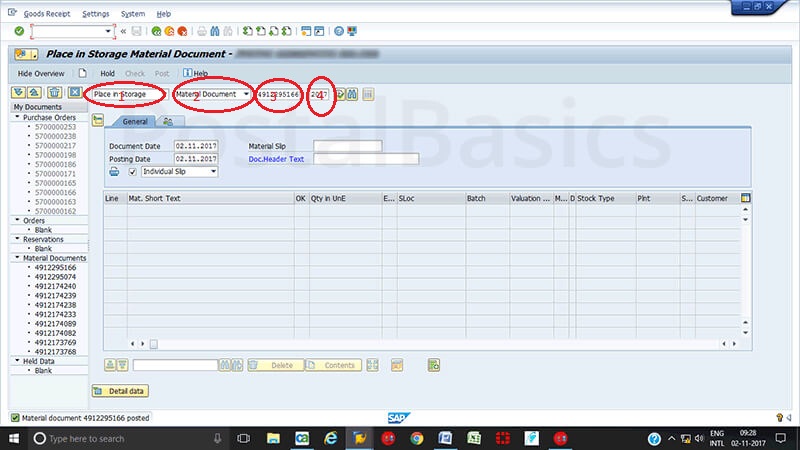Click the blue Help question mark toolbar icon
800x450 pixels.
pos(341,31)
